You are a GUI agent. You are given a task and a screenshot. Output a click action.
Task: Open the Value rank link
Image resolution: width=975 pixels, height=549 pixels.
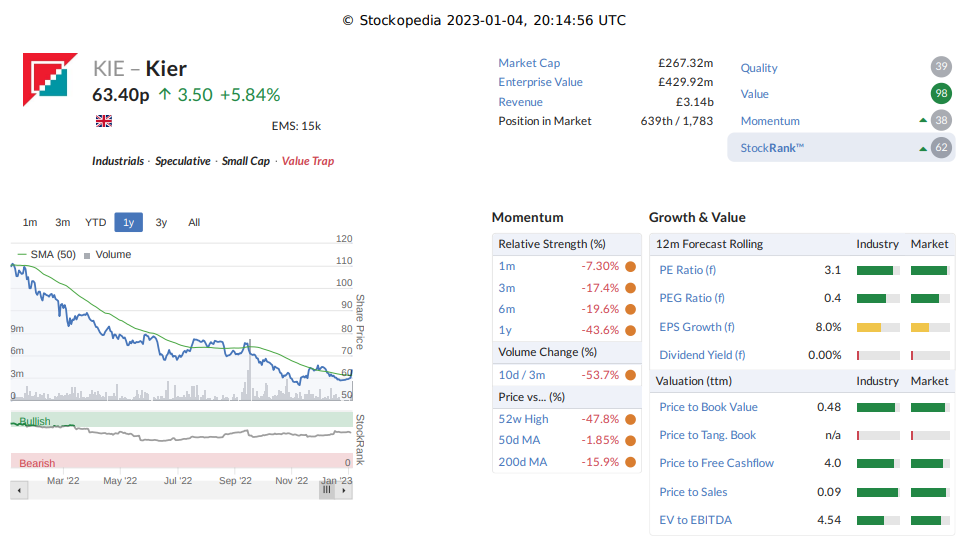754,94
